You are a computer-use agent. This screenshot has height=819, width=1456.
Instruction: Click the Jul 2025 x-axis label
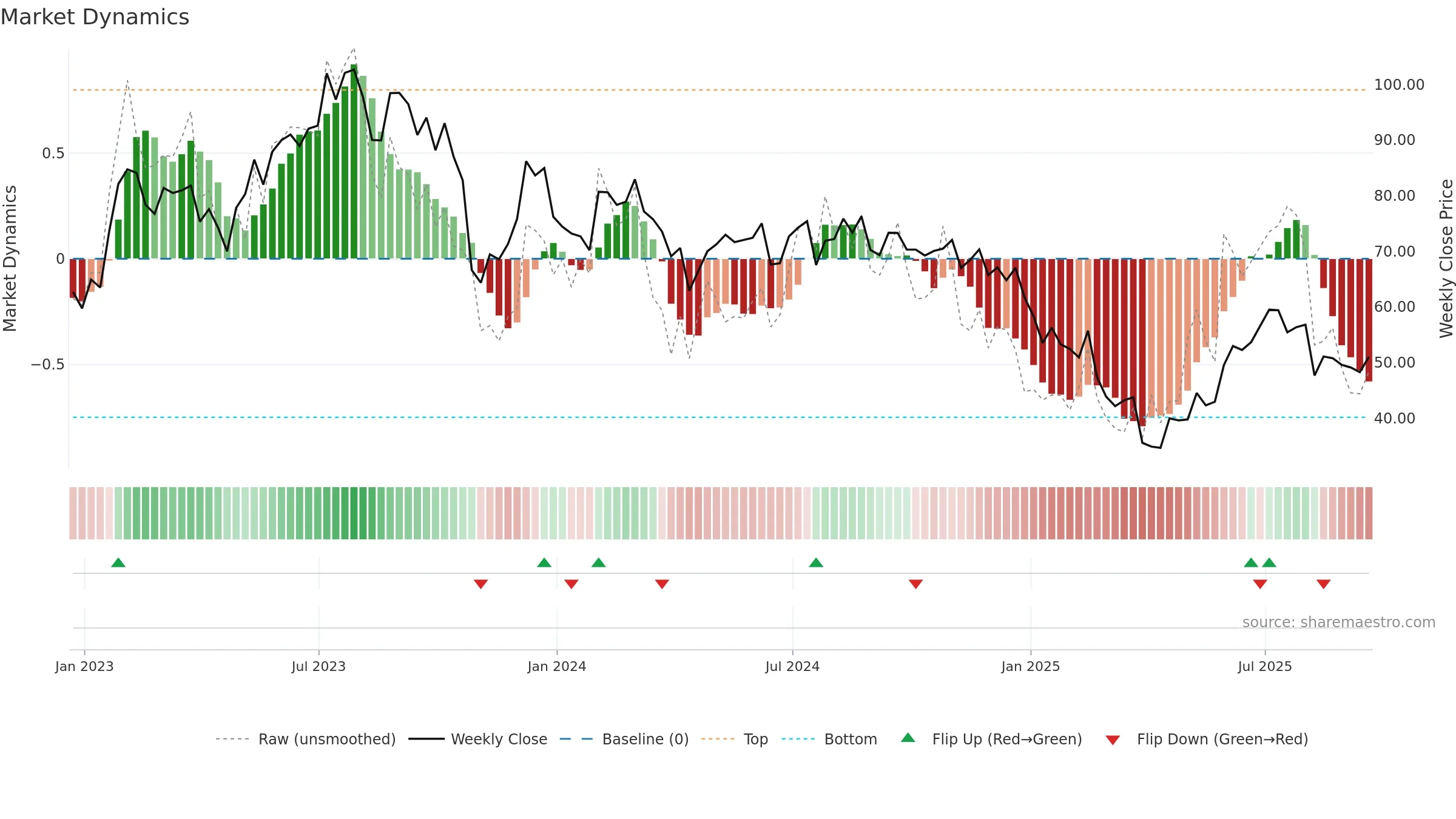click(x=1265, y=666)
